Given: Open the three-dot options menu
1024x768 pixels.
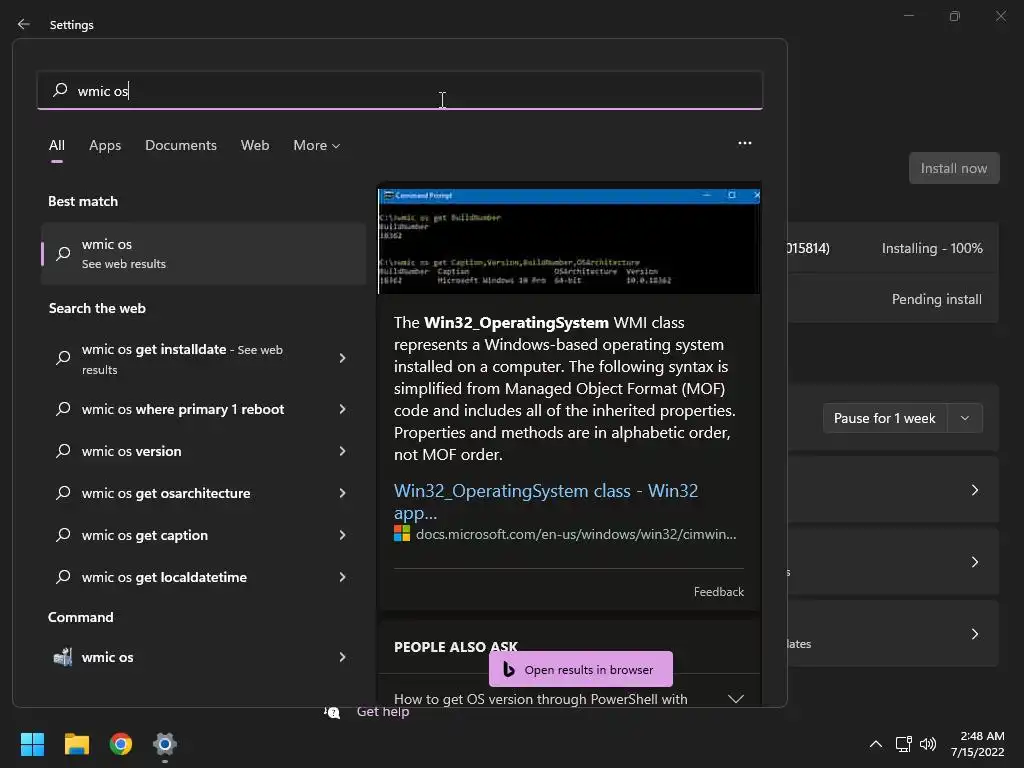Looking at the screenshot, I should pyautogui.click(x=744, y=143).
